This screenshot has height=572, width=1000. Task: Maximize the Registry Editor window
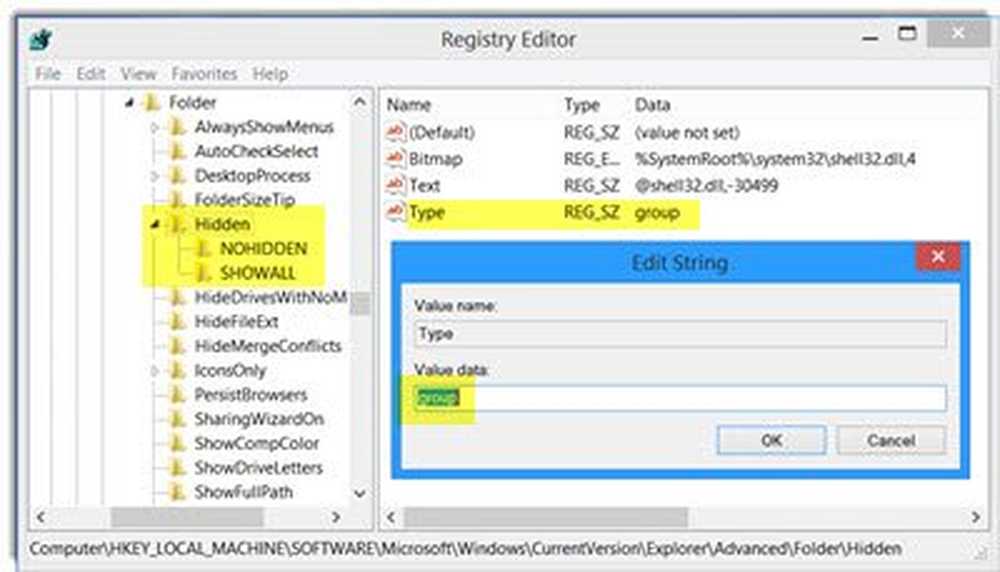tap(907, 33)
